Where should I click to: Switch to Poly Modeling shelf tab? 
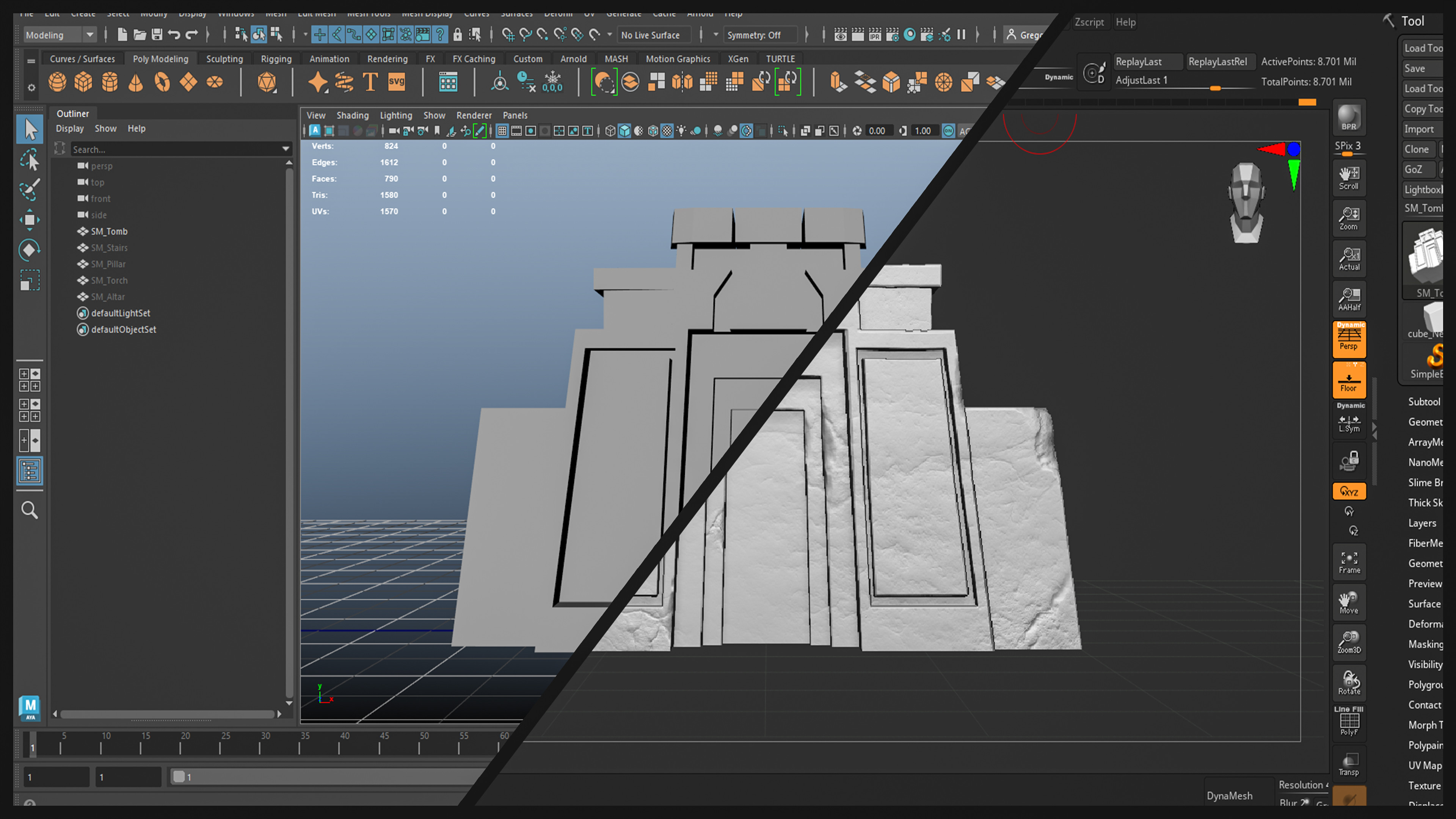point(160,59)
